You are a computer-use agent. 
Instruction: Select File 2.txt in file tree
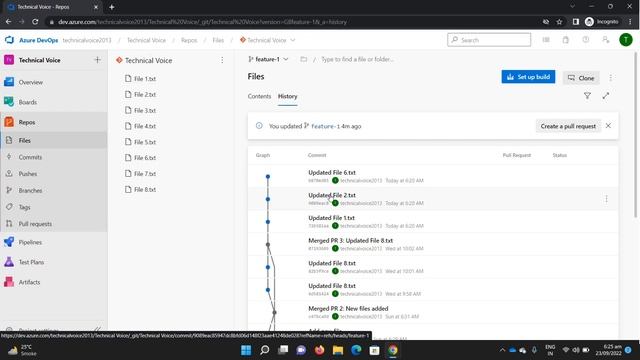(x=144, y=95)
